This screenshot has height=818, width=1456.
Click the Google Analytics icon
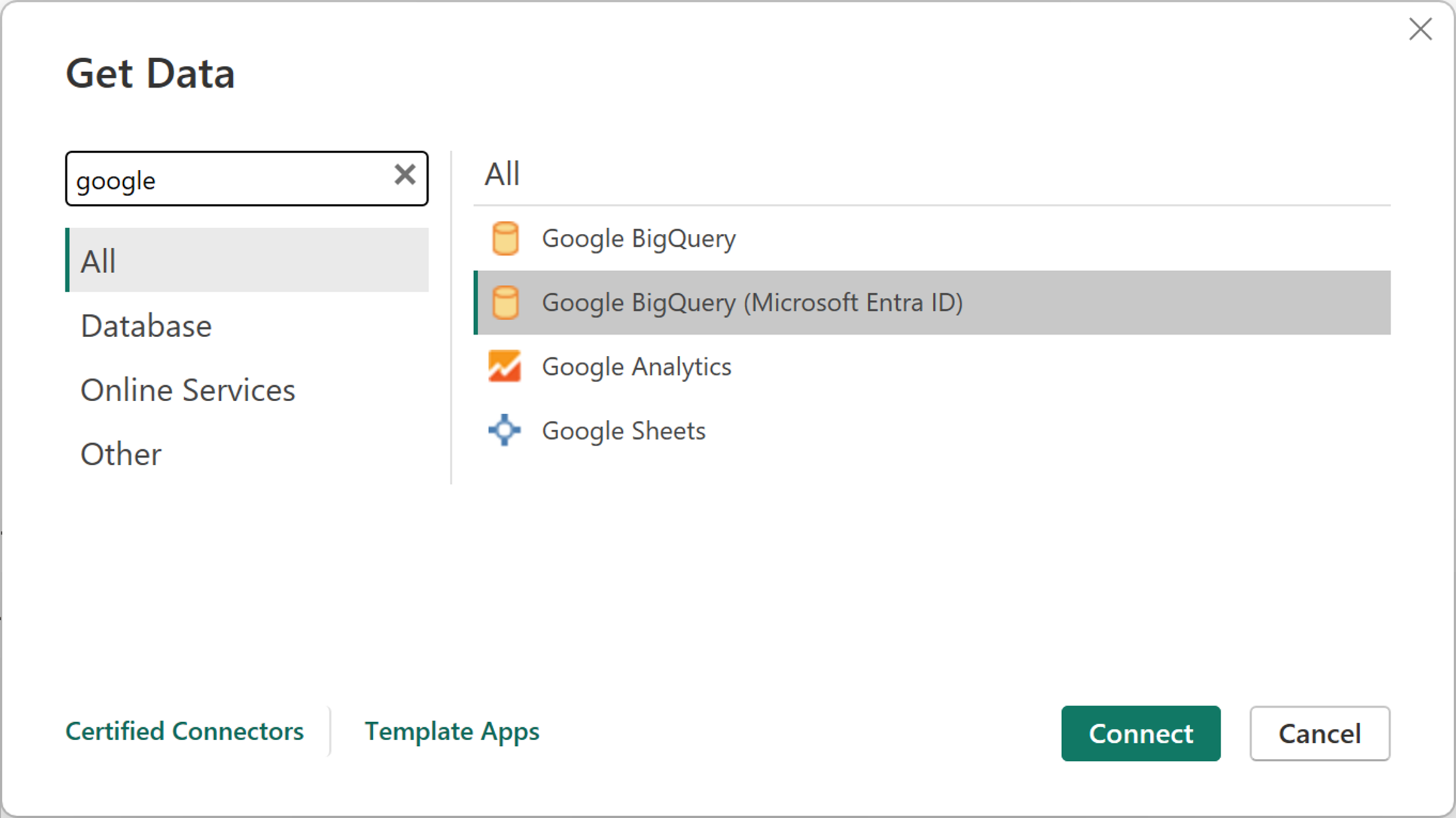[504, 366]
